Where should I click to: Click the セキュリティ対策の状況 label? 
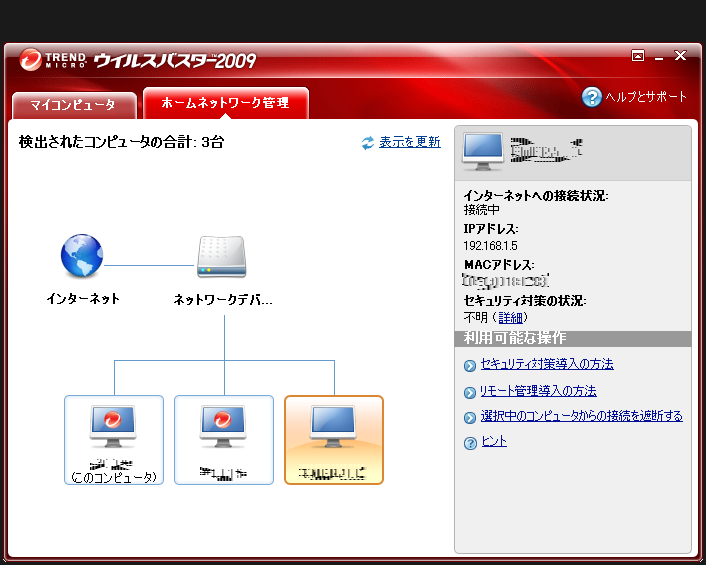525,301
